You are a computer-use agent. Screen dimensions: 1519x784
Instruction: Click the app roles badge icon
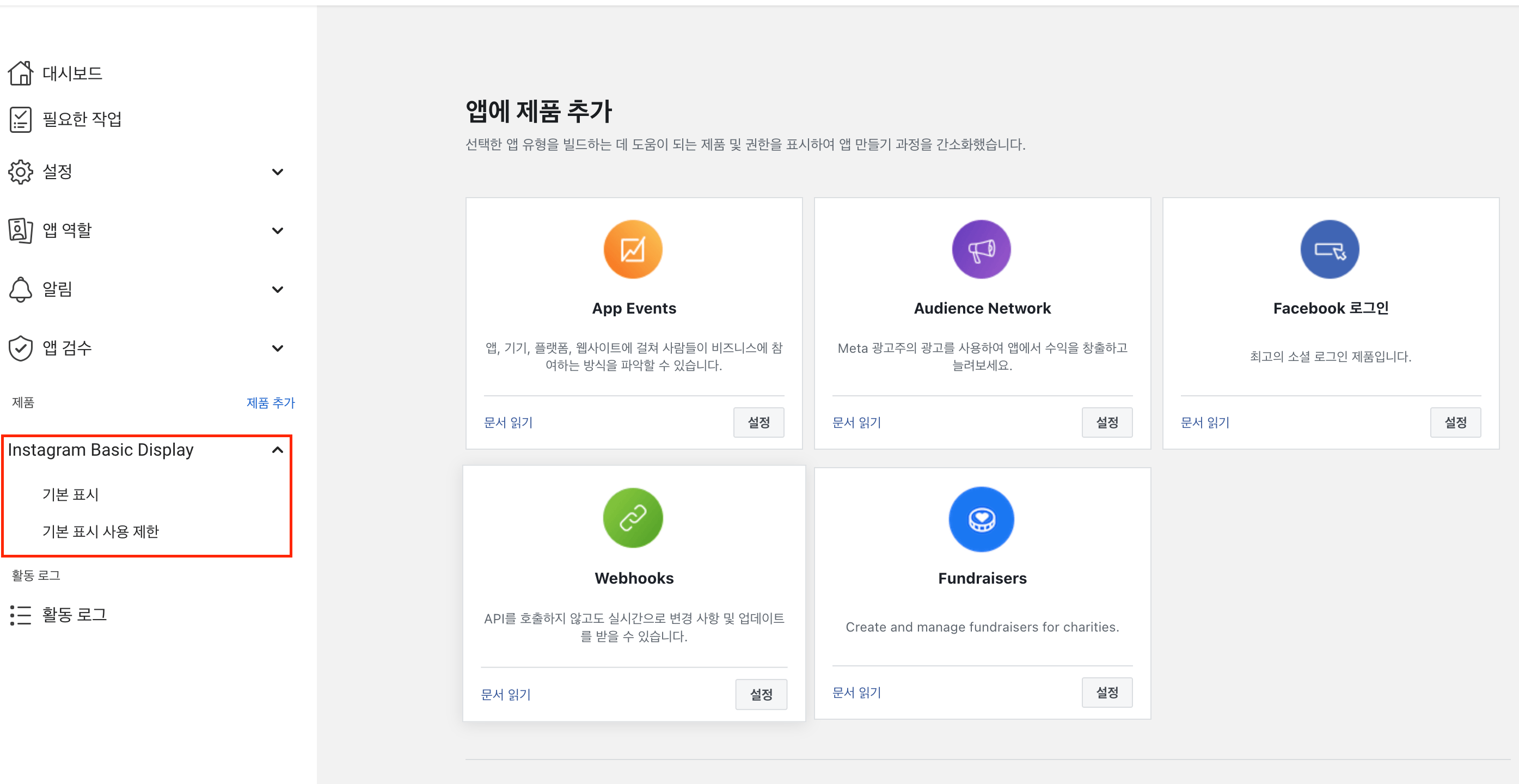click(21, 230)
